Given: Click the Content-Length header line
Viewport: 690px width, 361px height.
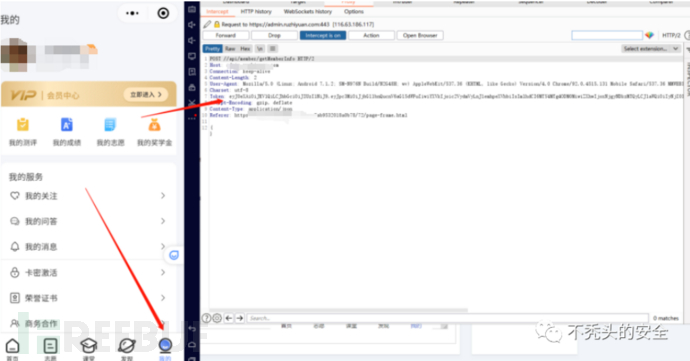Looking at the screenshot, I should [x=233, y=77].
